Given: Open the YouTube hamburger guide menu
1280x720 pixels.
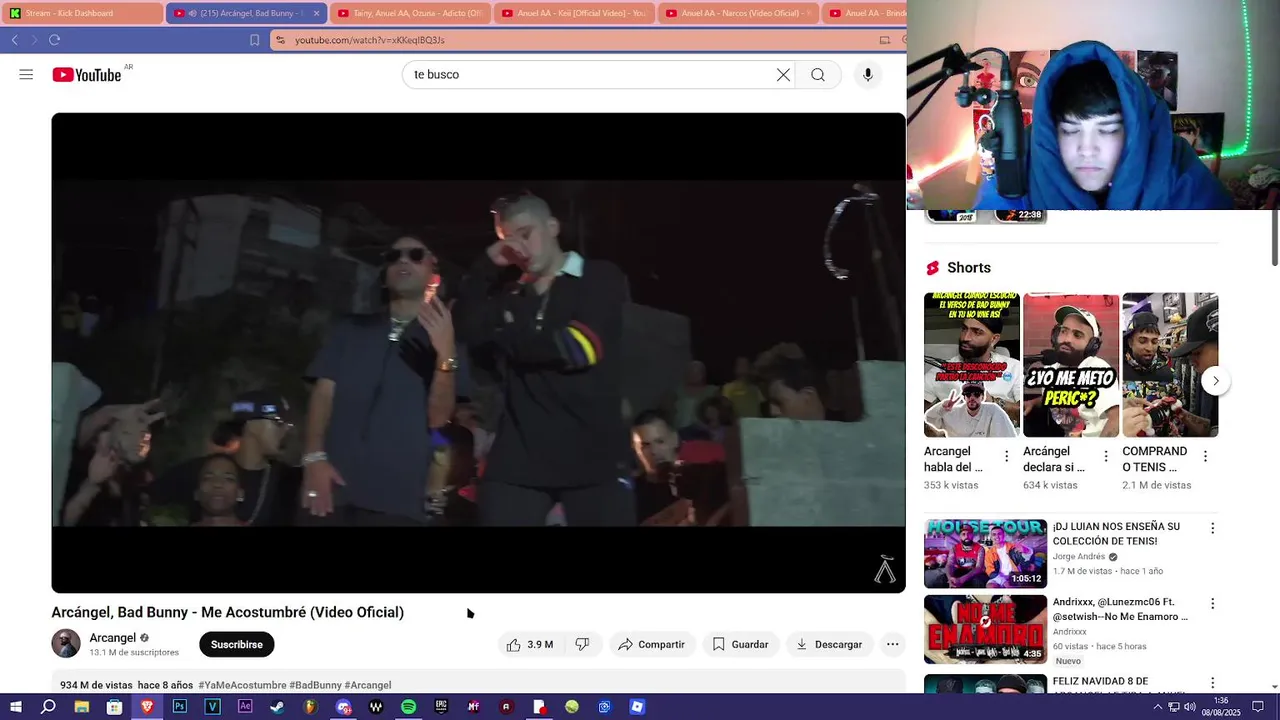Looking at the screenshot, I should click(x=26, y=75).
